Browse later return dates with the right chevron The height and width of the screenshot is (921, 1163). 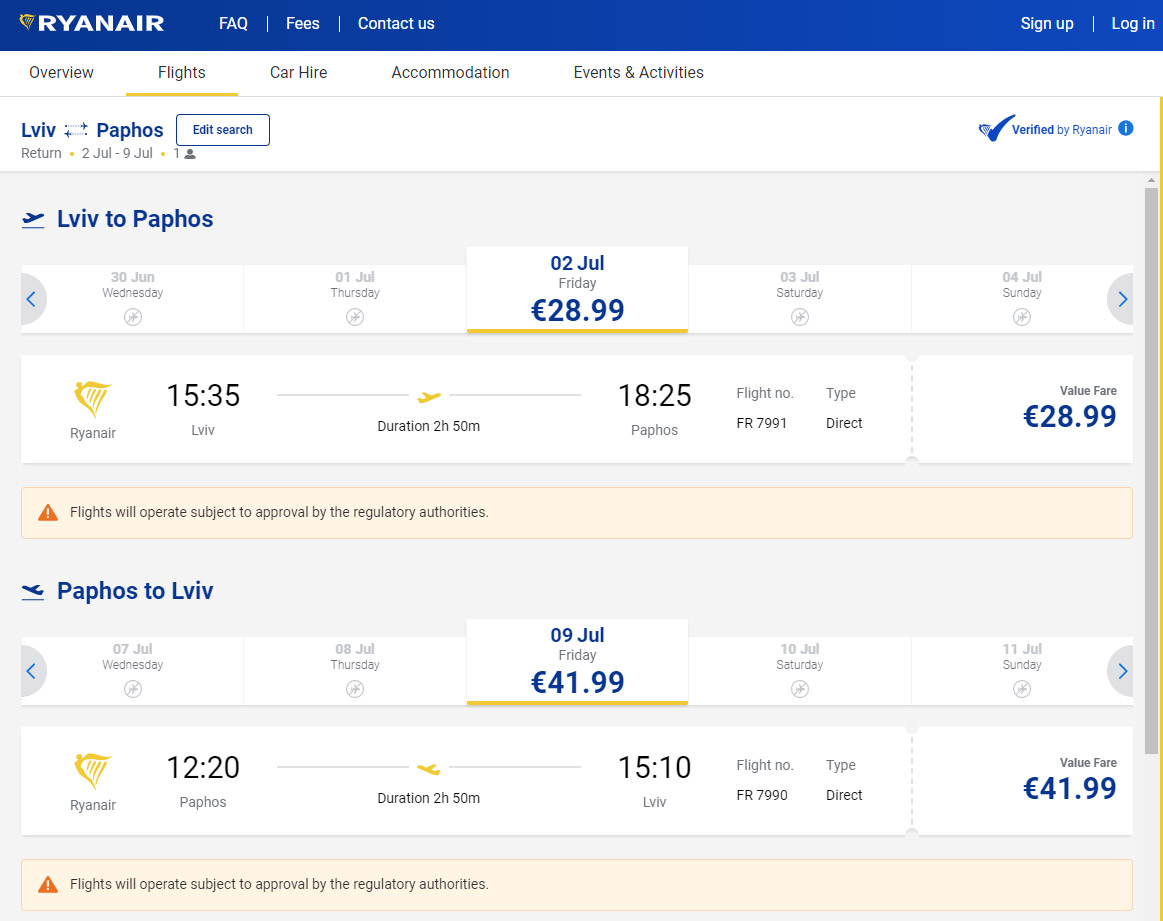pyautogui.click(x=1122, y=670)
